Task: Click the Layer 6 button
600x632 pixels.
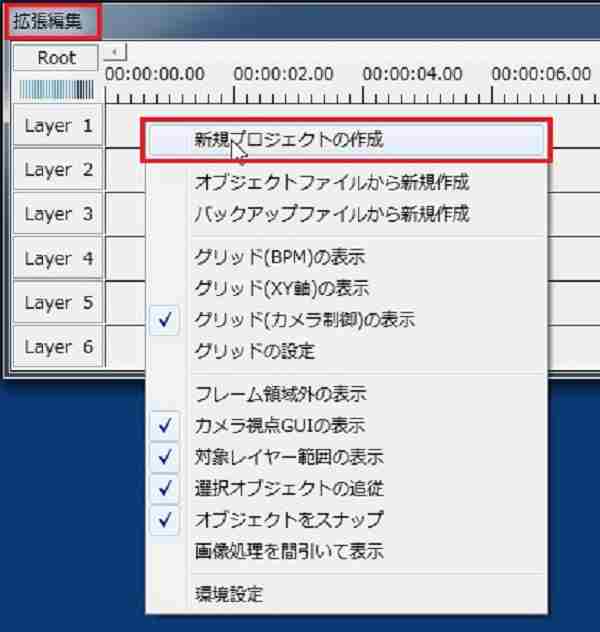Action: 58,347
